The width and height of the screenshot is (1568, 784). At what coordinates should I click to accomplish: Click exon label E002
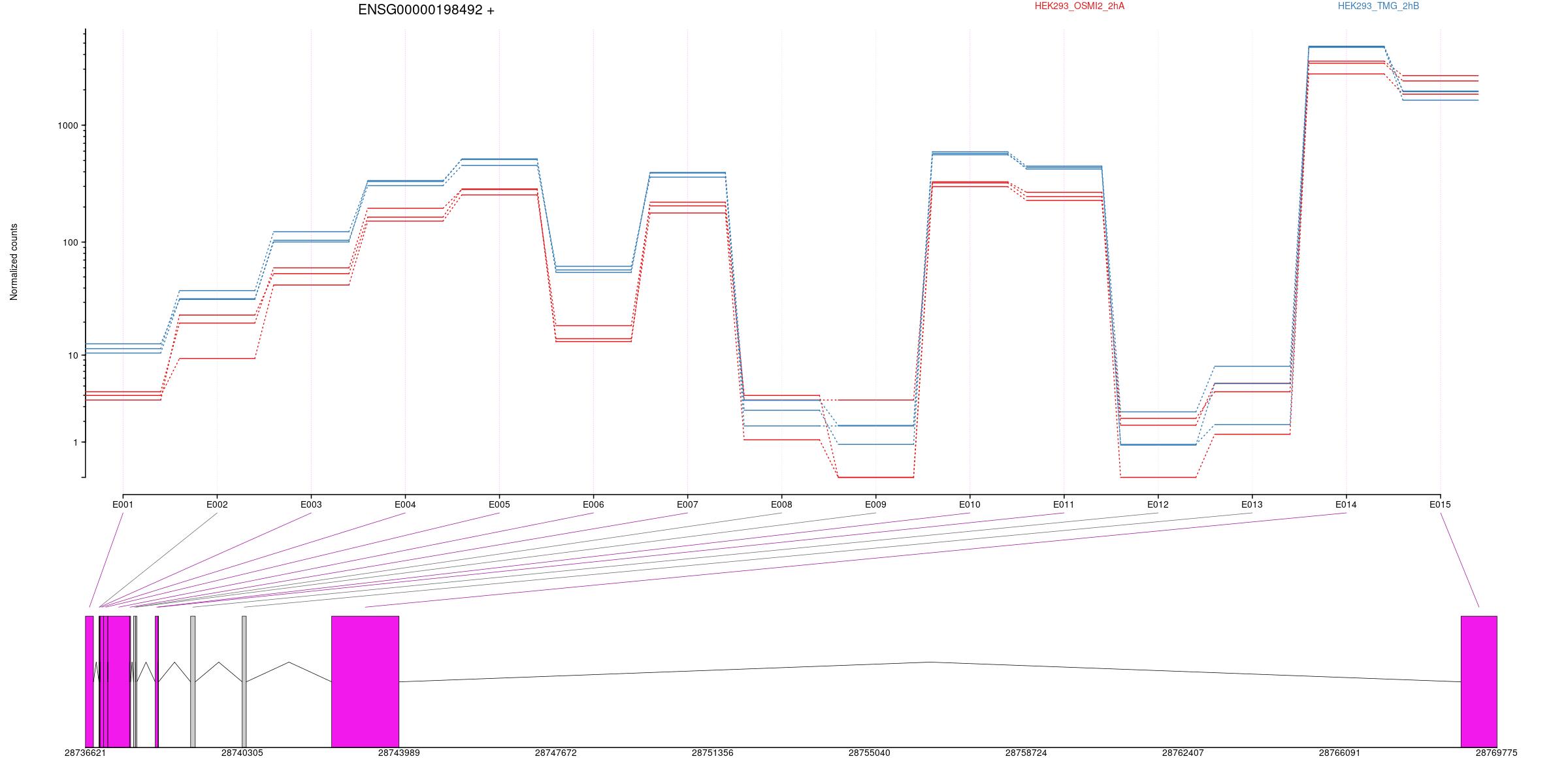[x=217, y=504]
